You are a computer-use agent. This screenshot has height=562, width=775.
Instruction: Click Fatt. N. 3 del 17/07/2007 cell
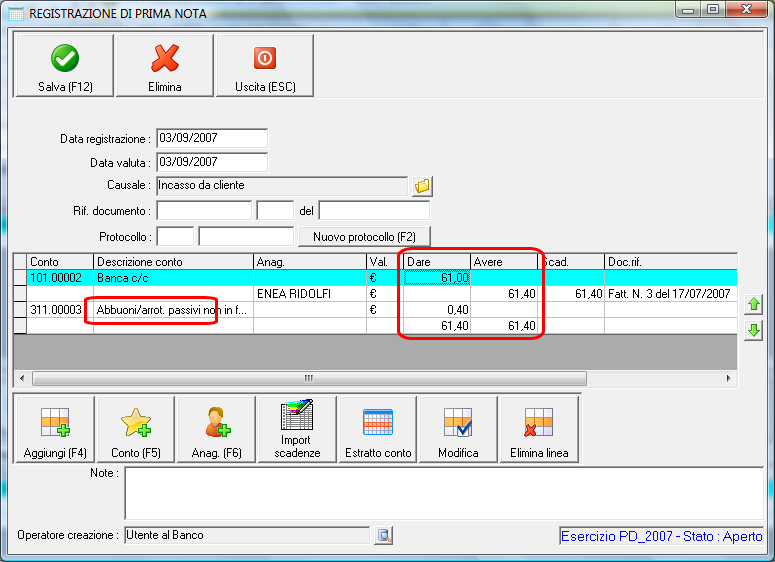[x=671, y=294]
